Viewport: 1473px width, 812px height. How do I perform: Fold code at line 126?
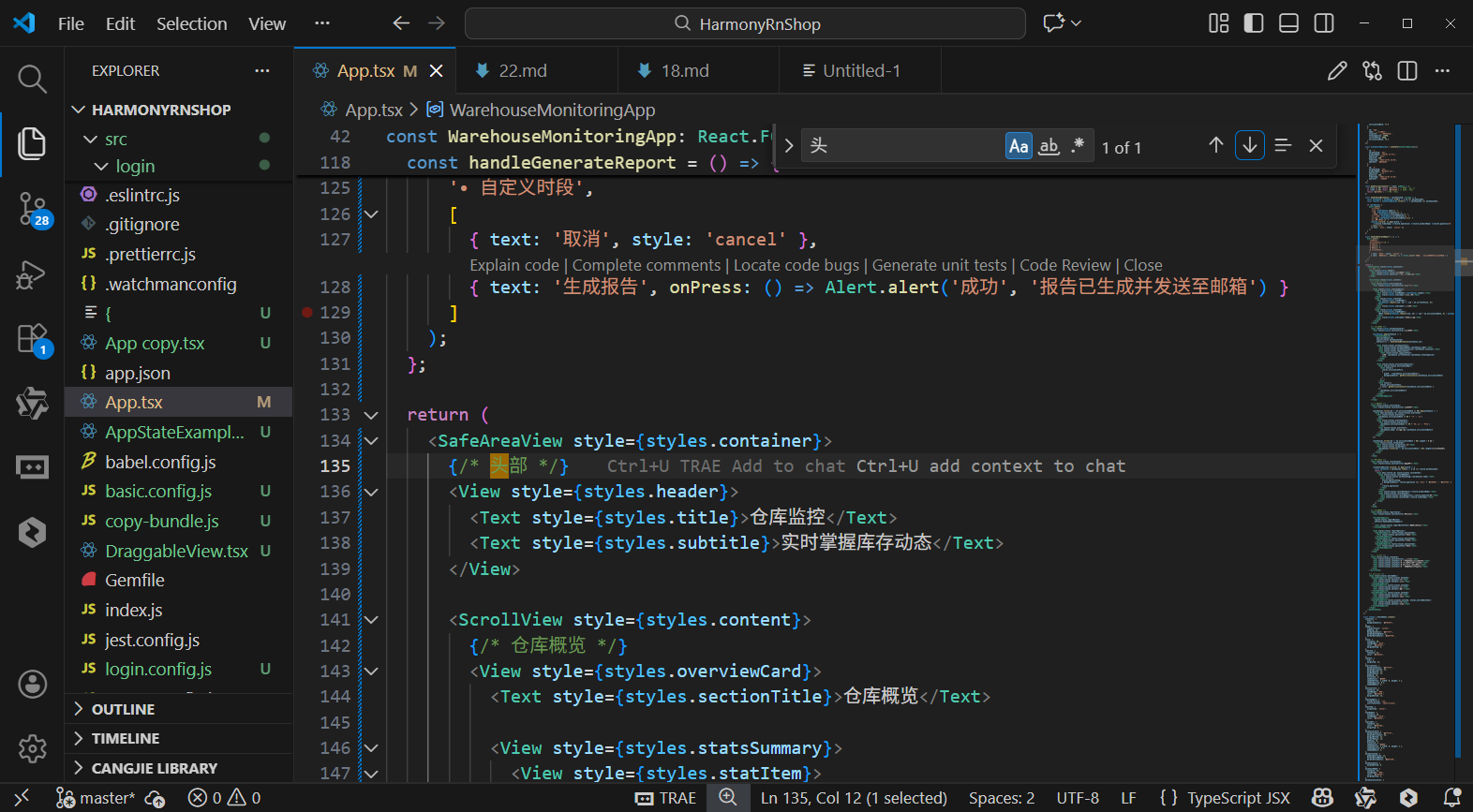(x=371, y=214)
